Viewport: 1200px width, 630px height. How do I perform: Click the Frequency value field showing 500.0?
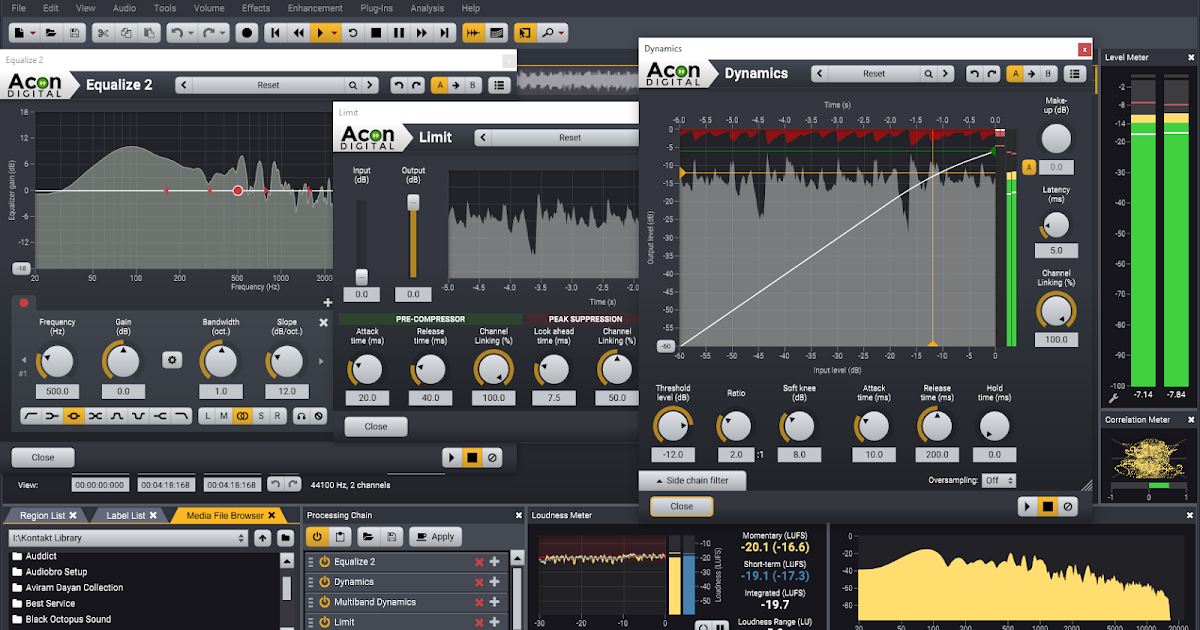pos(57,392)
